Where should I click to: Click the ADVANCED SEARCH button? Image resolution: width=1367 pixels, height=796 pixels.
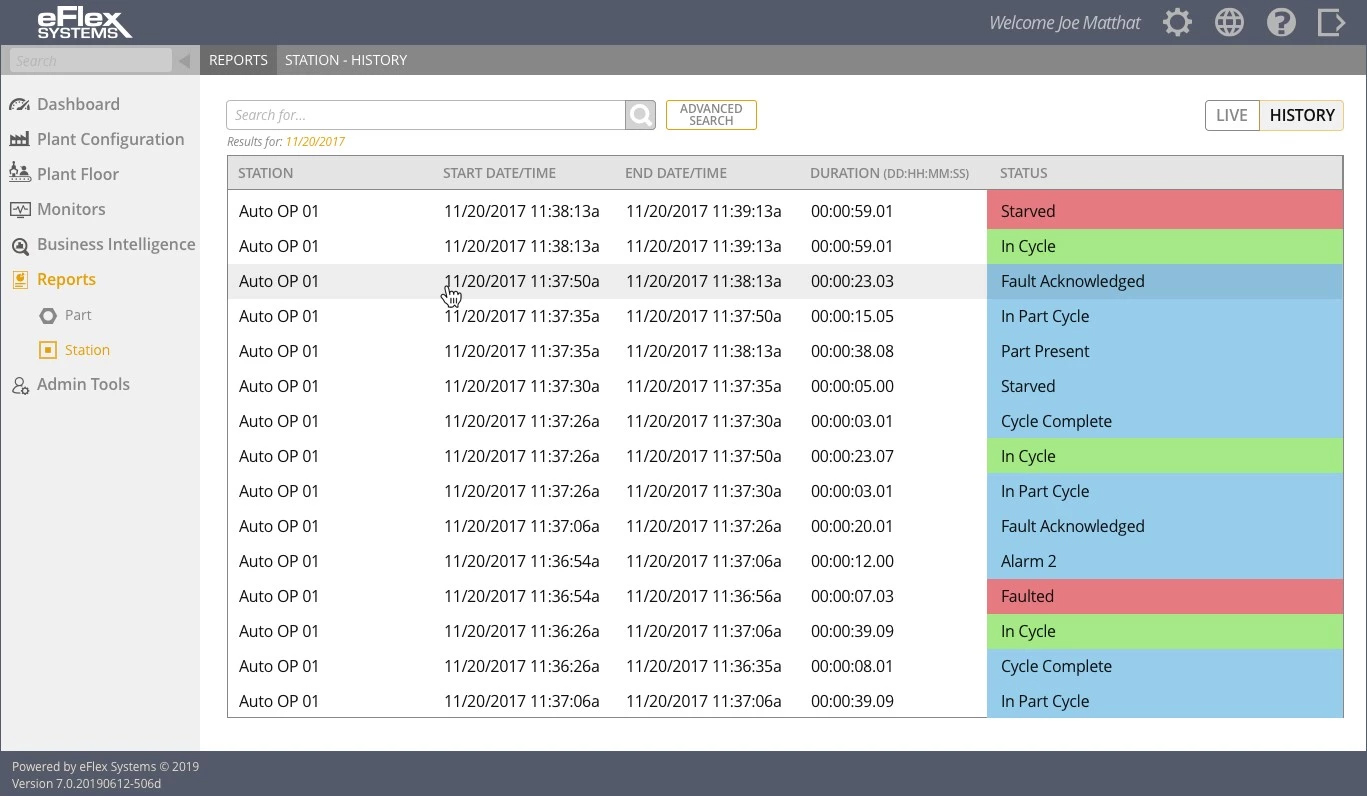711,115
